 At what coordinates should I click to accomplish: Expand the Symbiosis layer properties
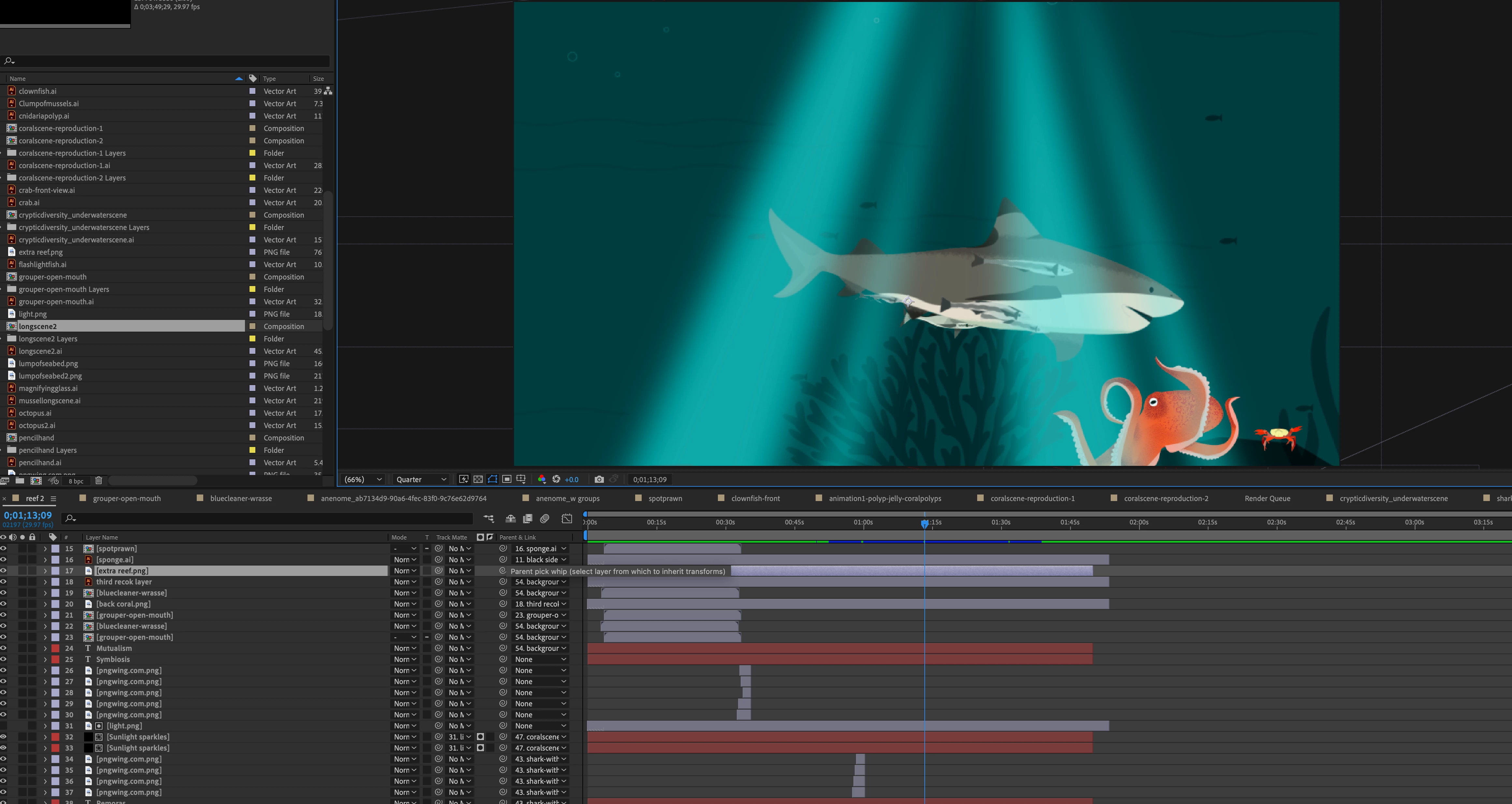pyautogui.click(x=45, y=660)
